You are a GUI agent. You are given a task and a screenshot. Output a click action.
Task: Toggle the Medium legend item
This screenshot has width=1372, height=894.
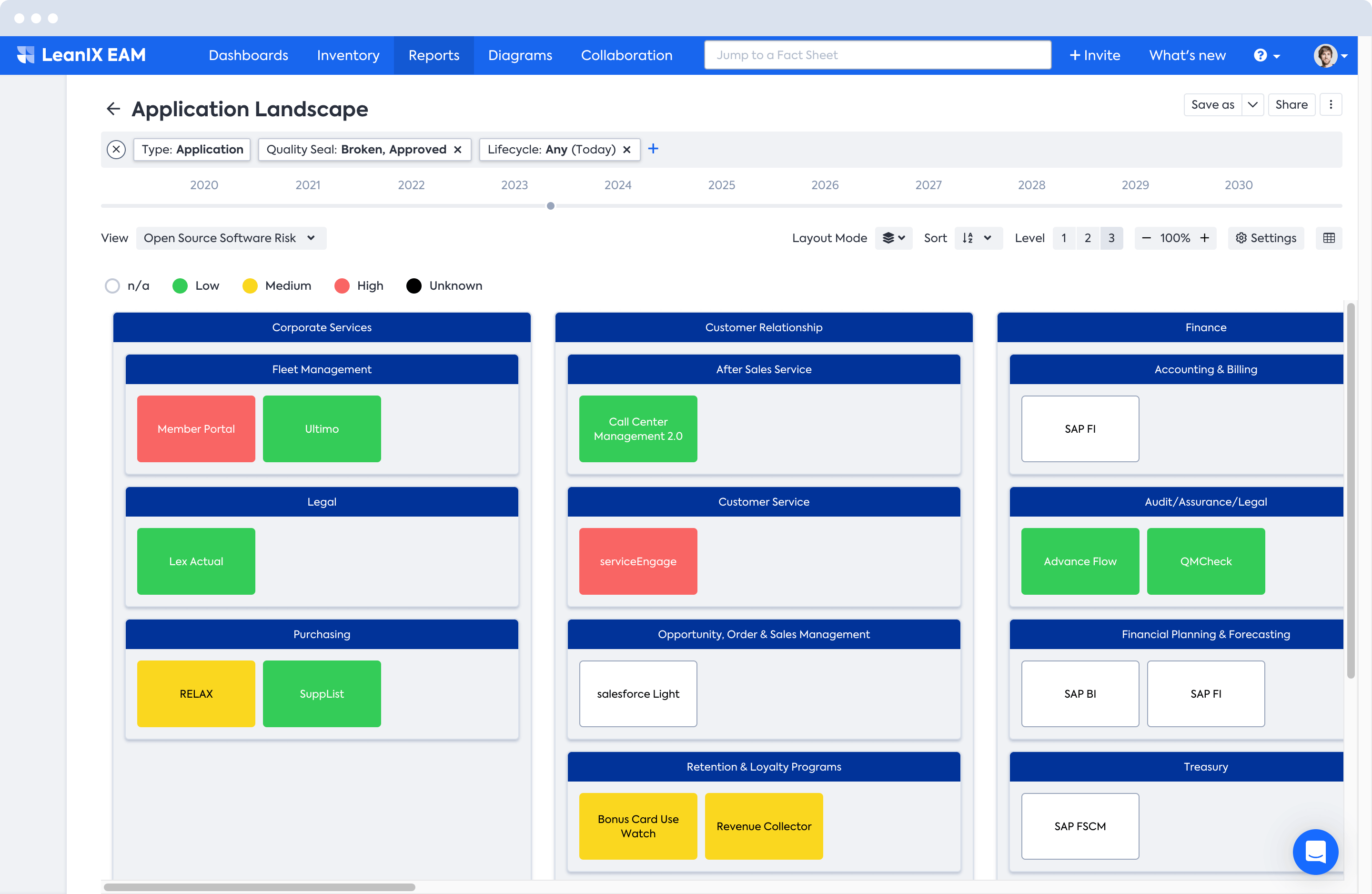point(277,285)
